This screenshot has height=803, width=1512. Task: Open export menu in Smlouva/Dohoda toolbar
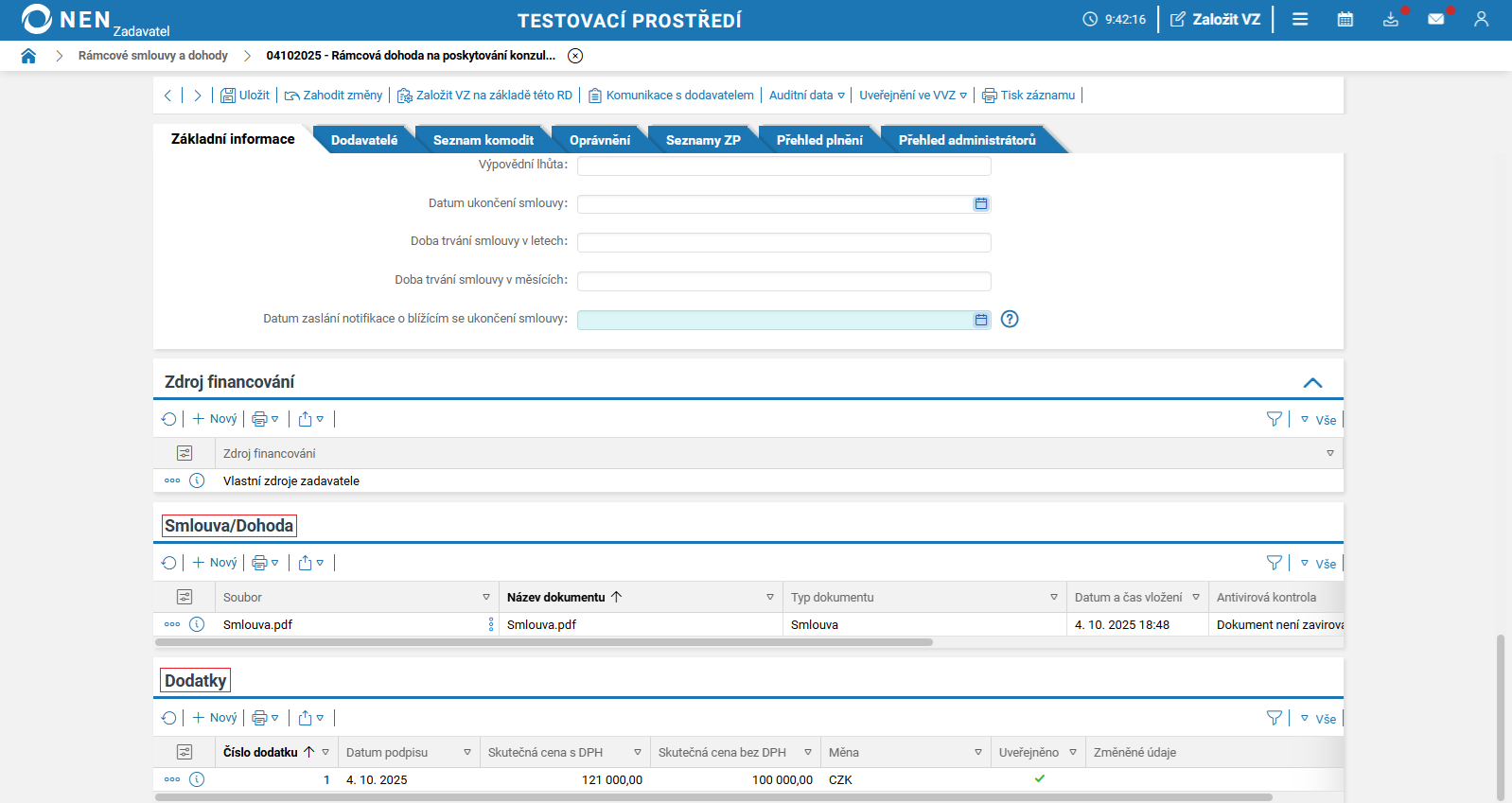coord(311,563)
